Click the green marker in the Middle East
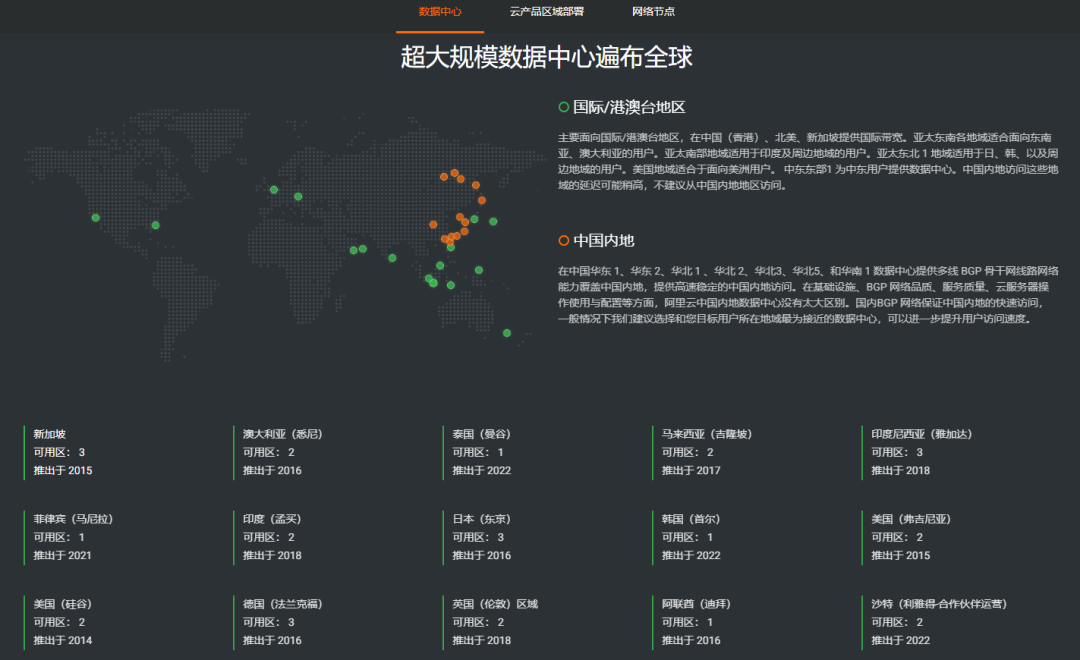Image resolution: width=1080 pixels, height=660 pixels. point(363,249)
